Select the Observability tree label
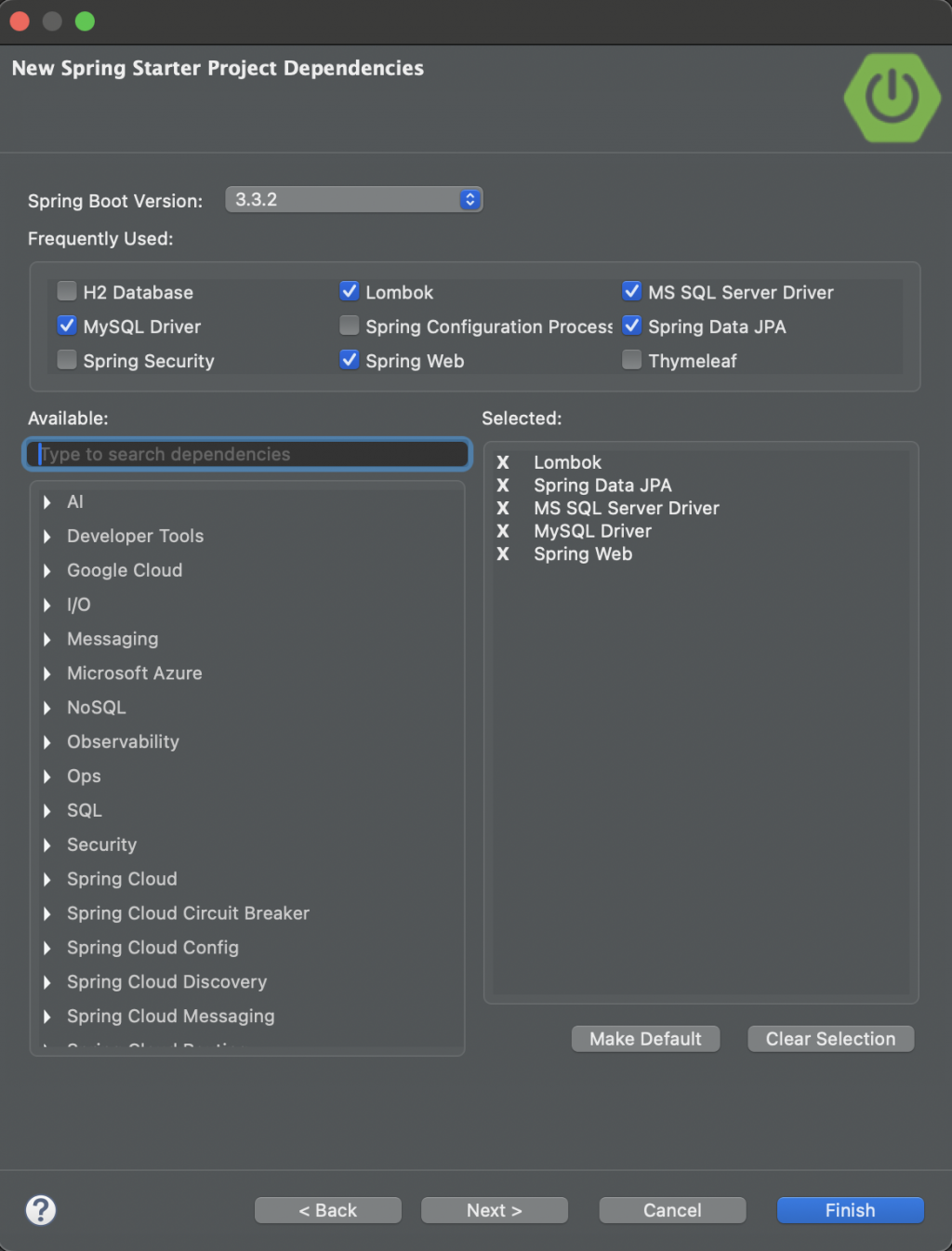The height and width of the screenshot is (1251, 952). point(123,741)
